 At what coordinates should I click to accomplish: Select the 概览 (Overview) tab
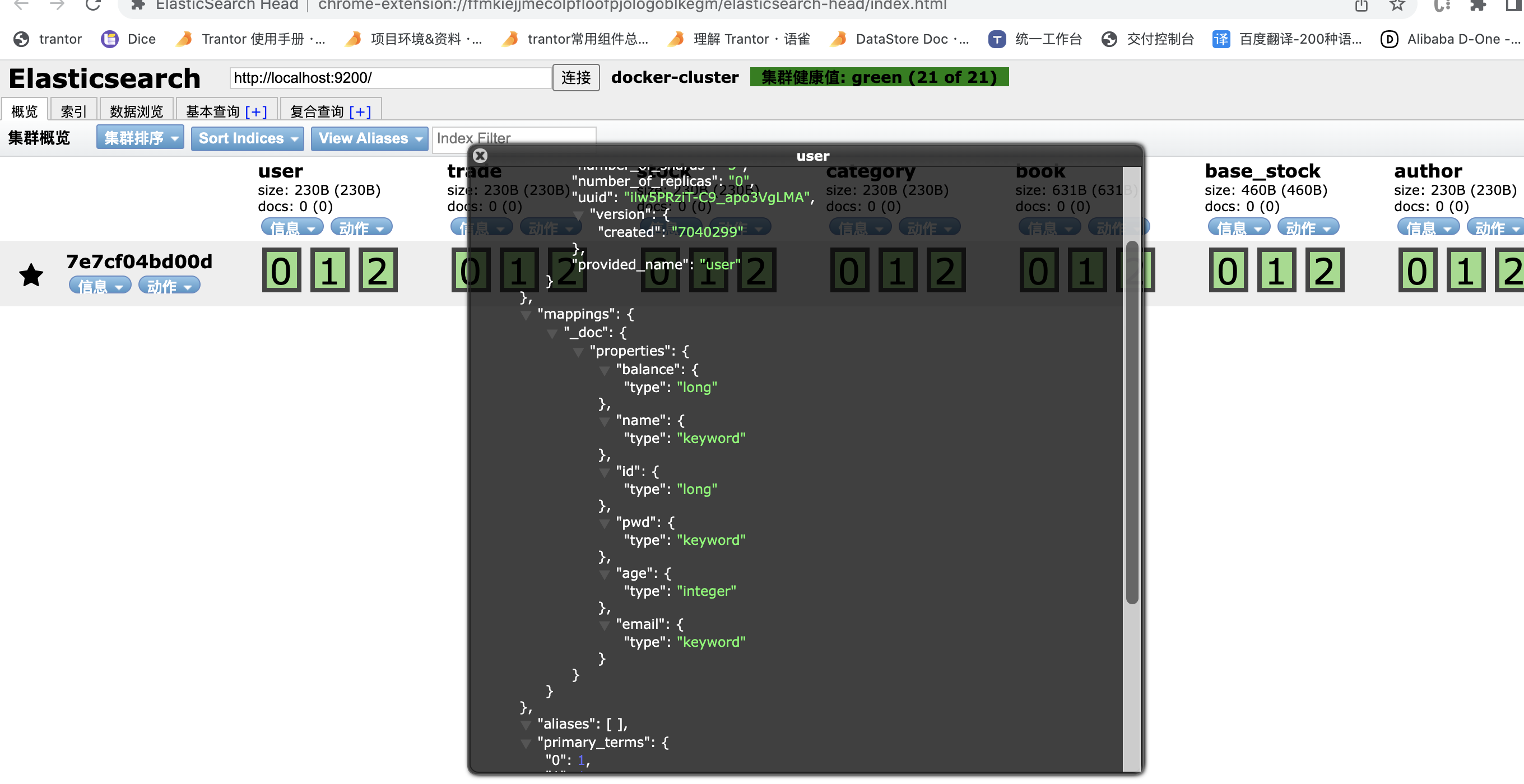[25, 111]
